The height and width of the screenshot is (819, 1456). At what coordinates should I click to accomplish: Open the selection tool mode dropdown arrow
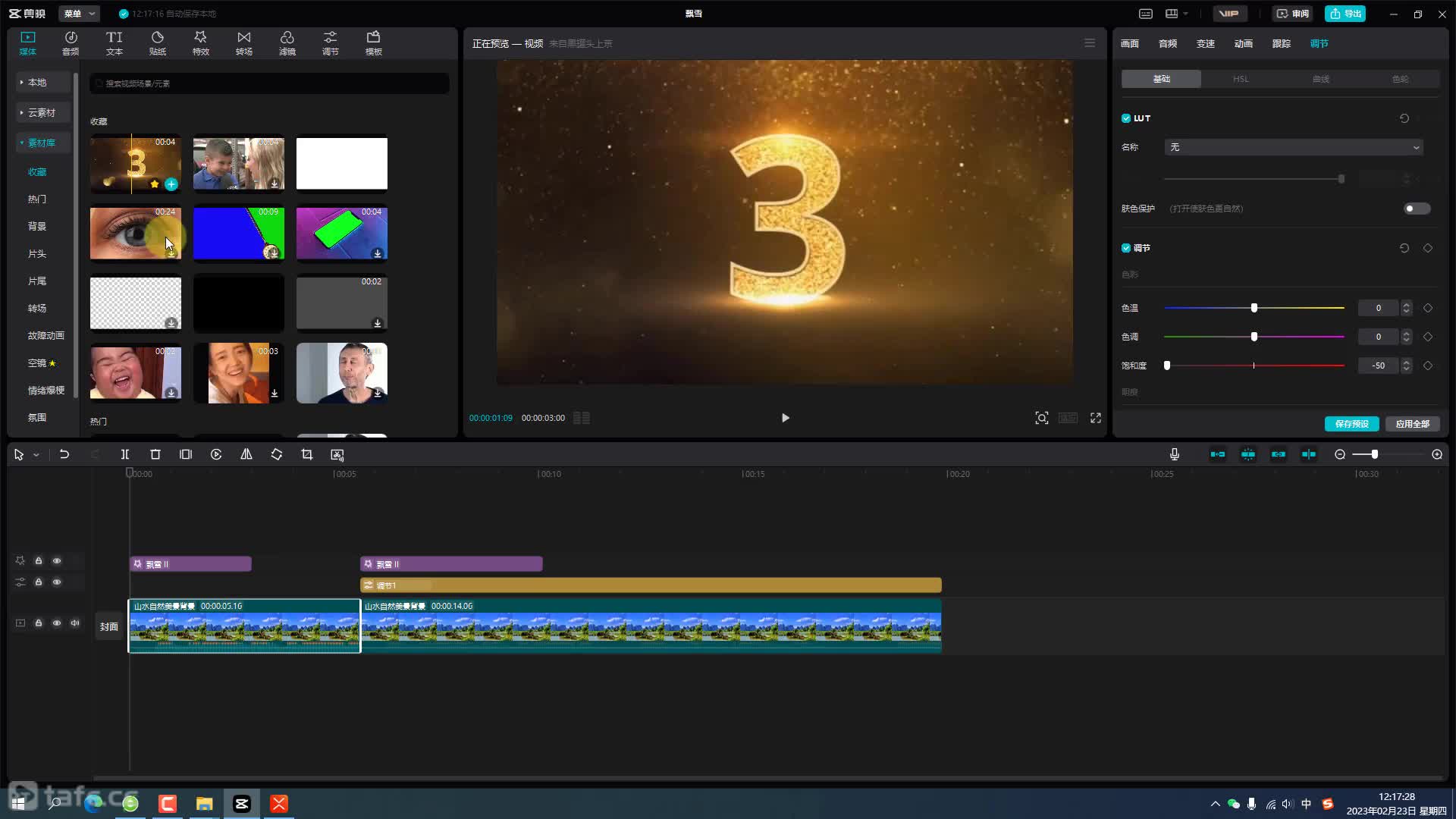(36, 455)
